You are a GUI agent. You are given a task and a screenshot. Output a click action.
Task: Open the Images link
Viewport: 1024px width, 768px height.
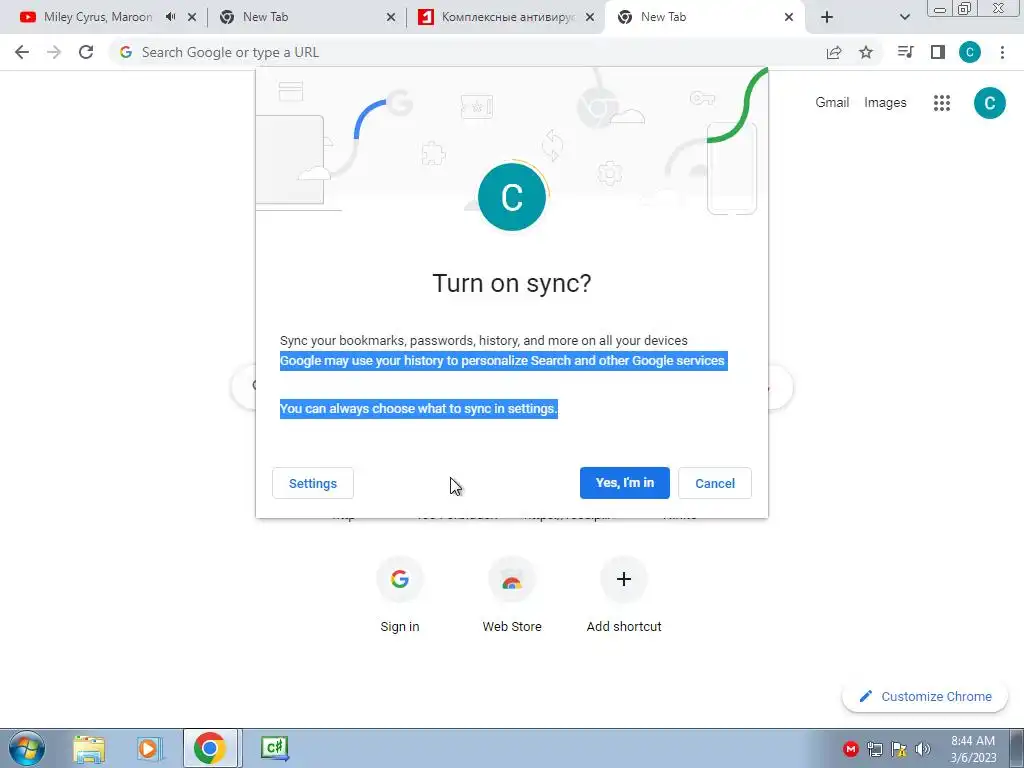885,103
